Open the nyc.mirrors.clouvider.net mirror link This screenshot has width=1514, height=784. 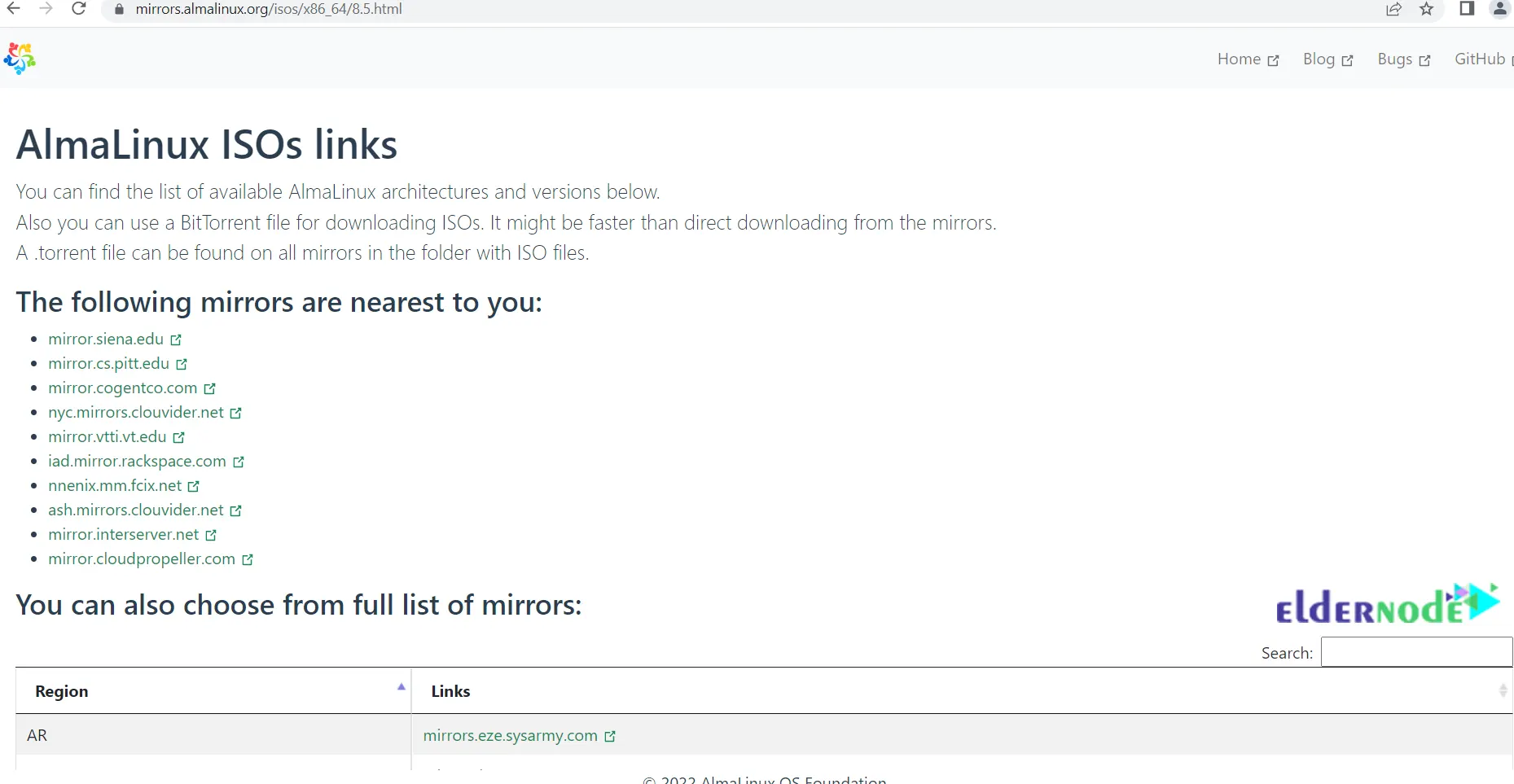(136, 412)
